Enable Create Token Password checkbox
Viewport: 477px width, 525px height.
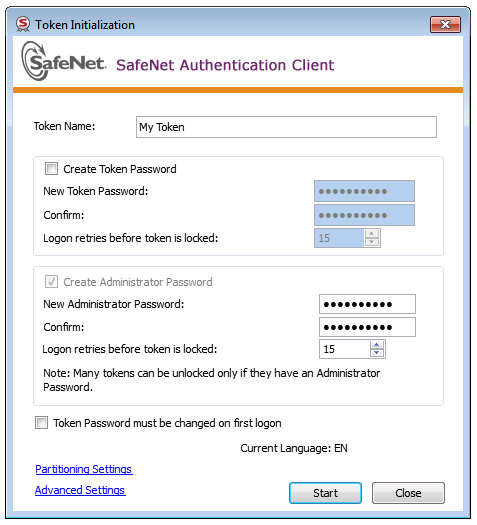click(x=51, y=169)
